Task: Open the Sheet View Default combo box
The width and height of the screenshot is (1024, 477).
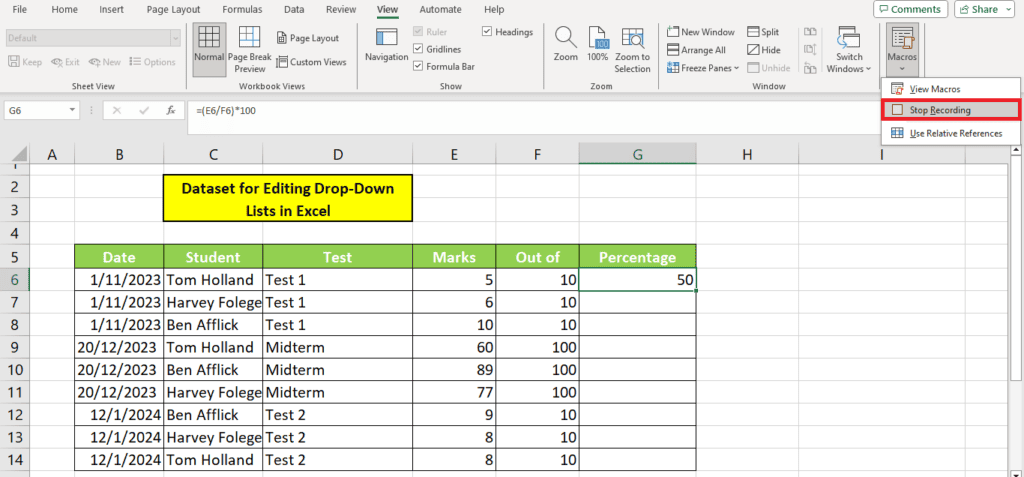Action: pyautogui.click(x=92, y=38)
